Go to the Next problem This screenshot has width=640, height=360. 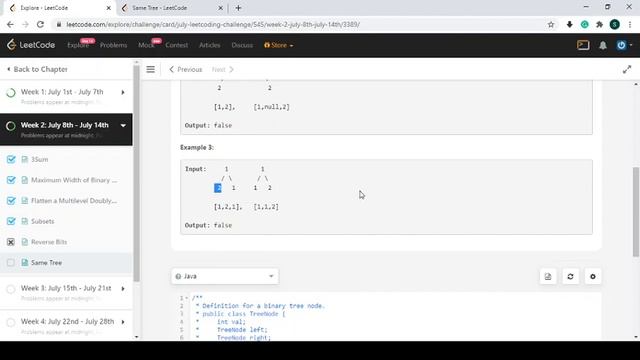pos(223,69)
